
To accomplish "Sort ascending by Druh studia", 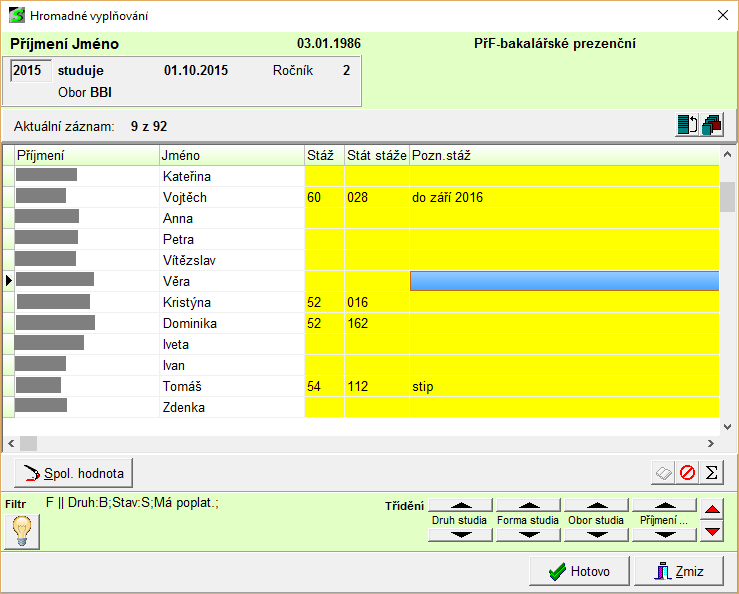I will [x=460, y=506].
